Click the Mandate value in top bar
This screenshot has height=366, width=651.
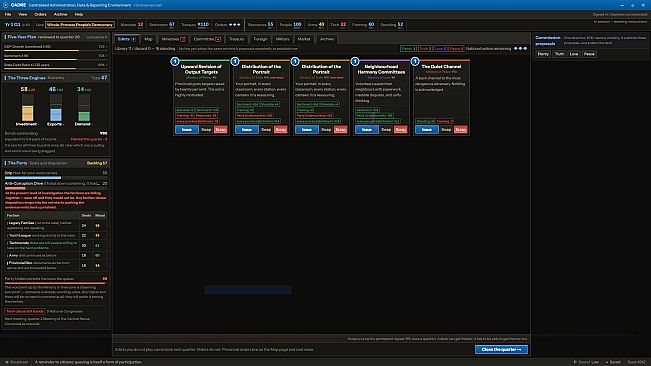coord(140,24)
